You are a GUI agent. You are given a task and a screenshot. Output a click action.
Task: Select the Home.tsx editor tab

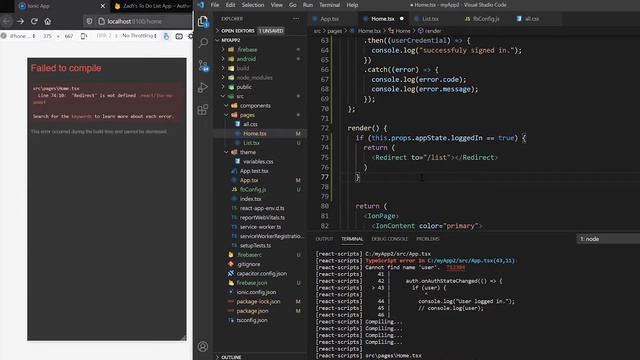pyautogui.click(x=382, y=19)
